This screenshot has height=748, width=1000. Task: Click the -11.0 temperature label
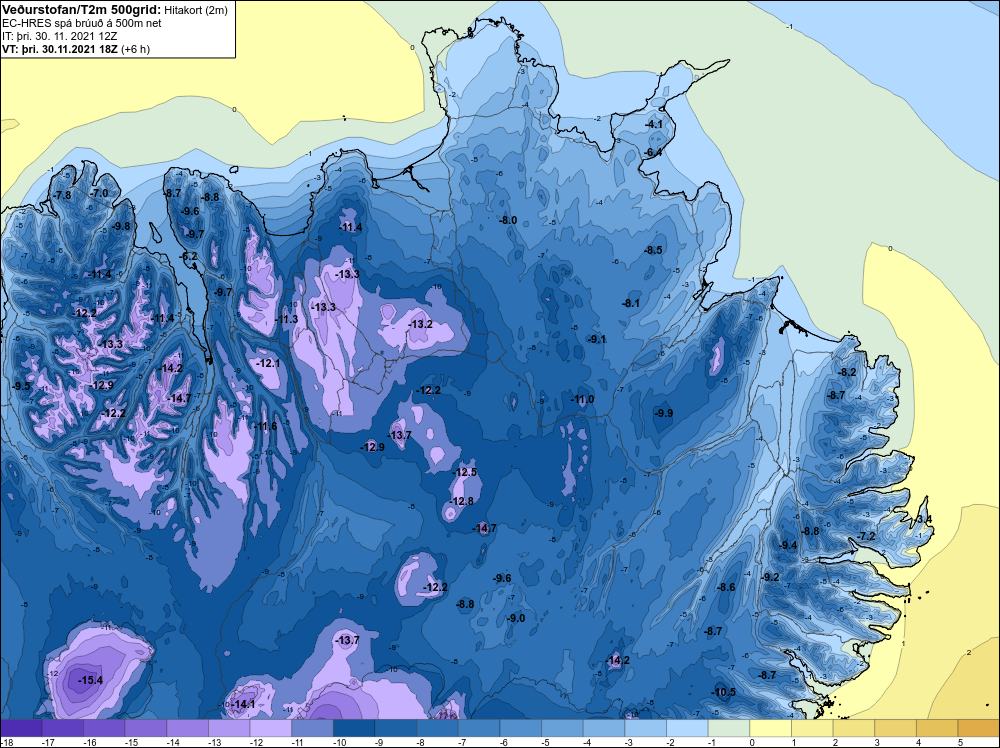point(582,400)
